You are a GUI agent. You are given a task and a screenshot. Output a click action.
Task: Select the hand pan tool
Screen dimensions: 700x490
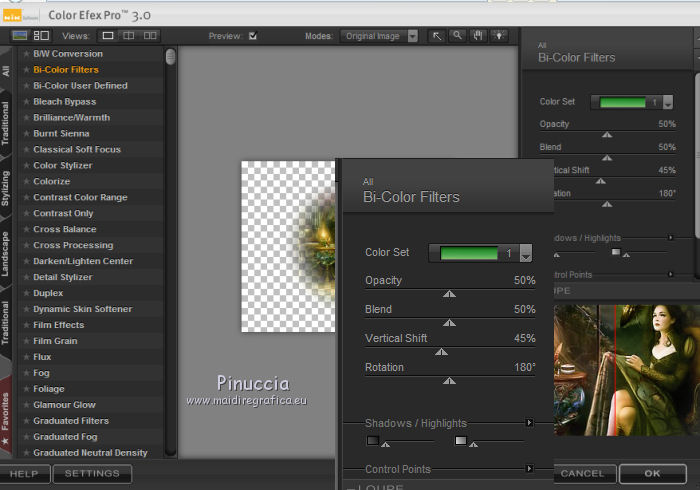tap(478, 36)
